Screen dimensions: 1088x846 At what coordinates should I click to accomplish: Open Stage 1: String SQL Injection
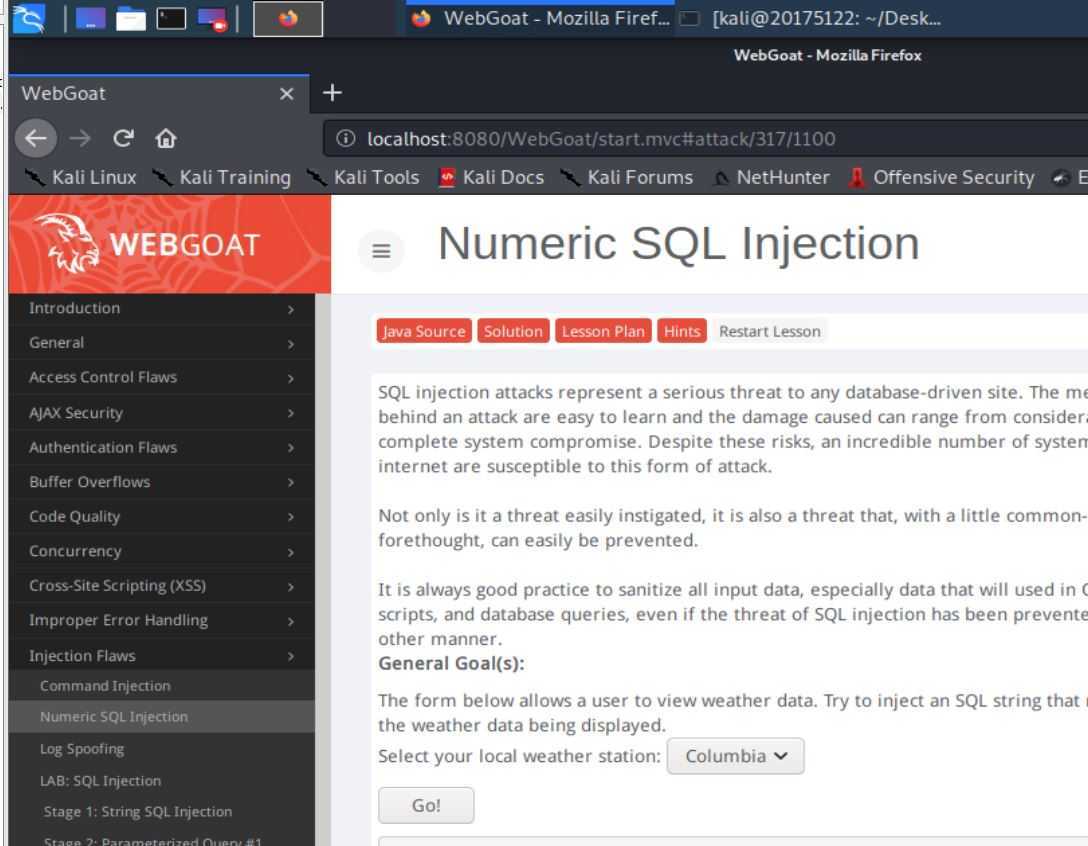pos(162,812)
